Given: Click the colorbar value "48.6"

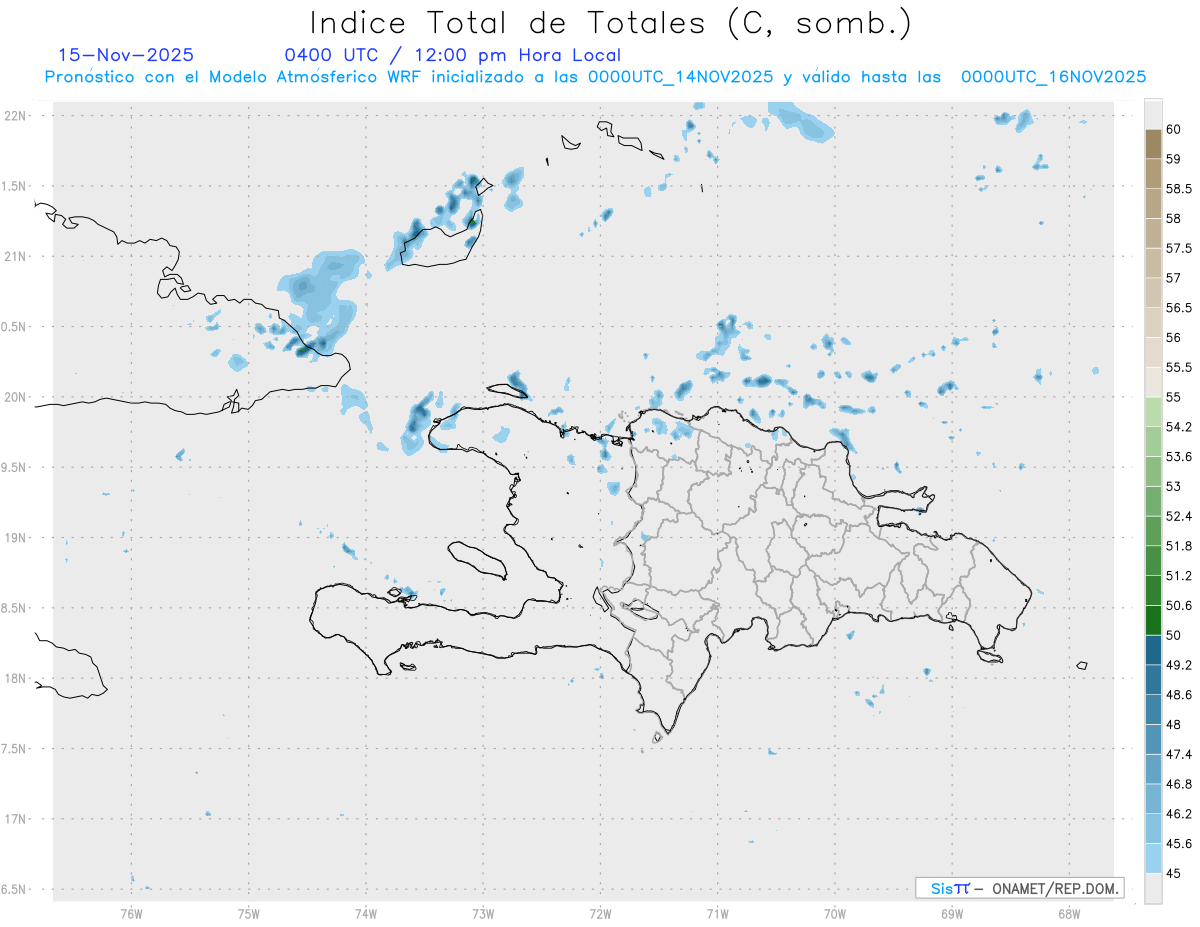Looking at the screenshot, I should [x=1178, y=695].
